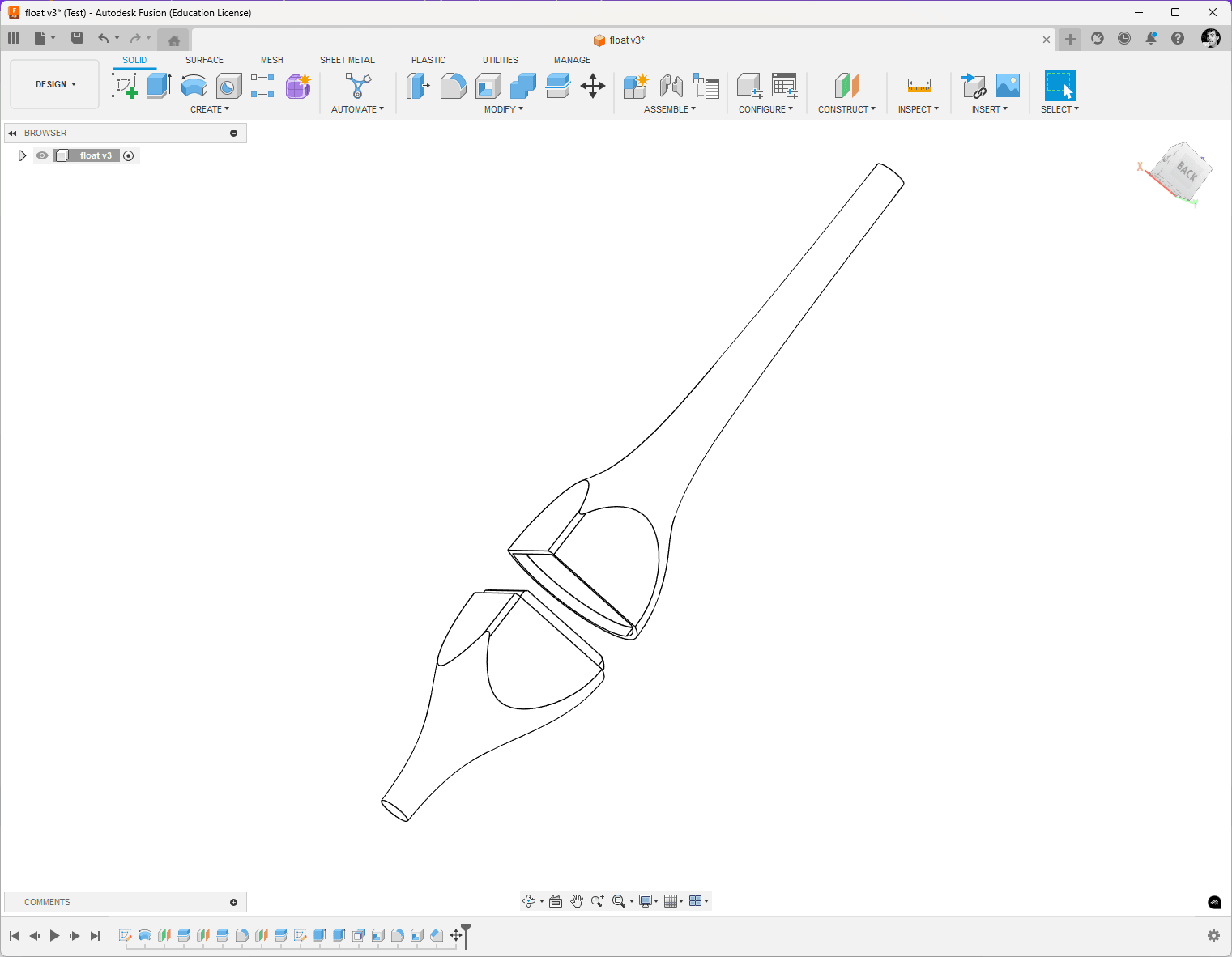Viewport: 1232px width, 957px height.
Task: Click the BACK face of the ViewCube
Action: point(1187,171)
